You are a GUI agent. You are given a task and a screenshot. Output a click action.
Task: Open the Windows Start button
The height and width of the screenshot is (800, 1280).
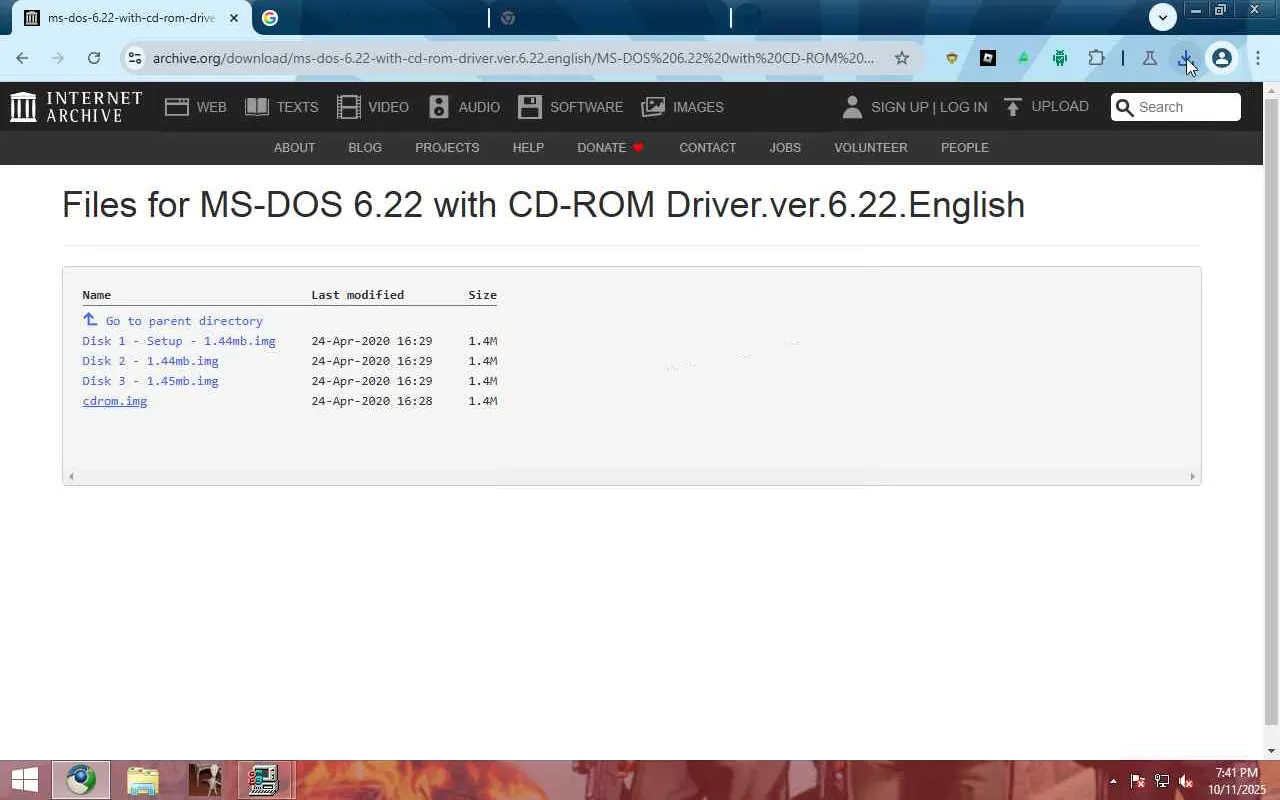pyautogui.click(x=25, y=780)
